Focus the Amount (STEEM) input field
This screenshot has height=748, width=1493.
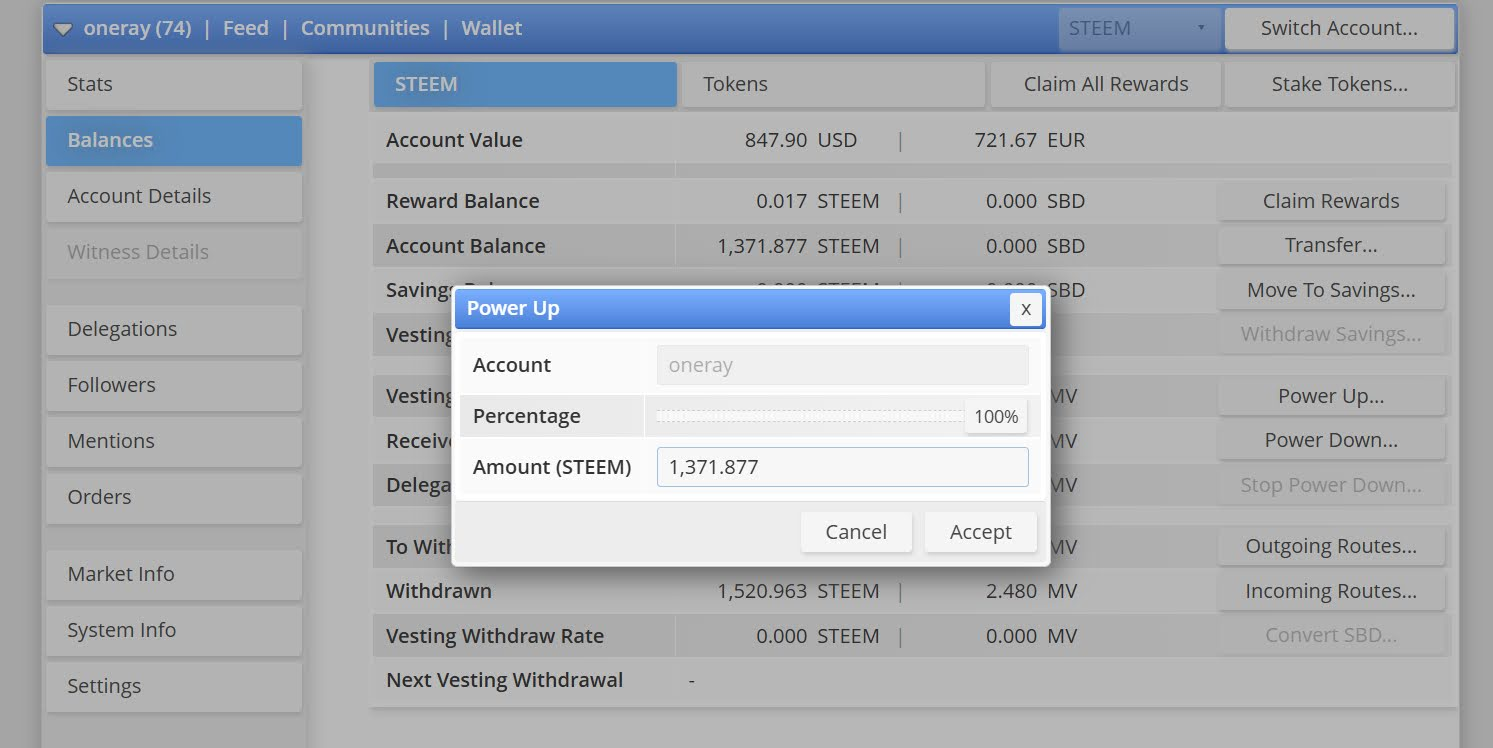pos(842,467)
